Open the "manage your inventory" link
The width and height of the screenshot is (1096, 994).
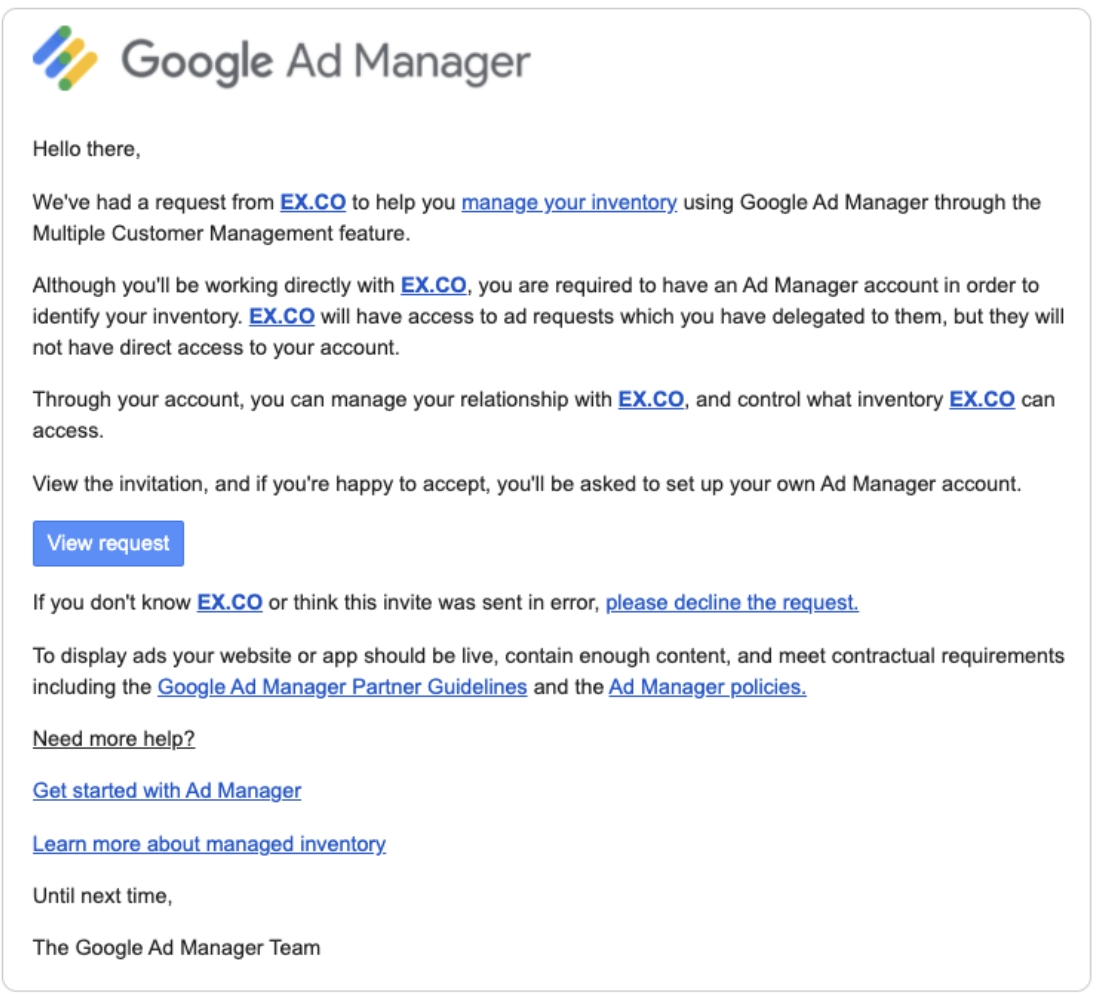coord(569,203)
